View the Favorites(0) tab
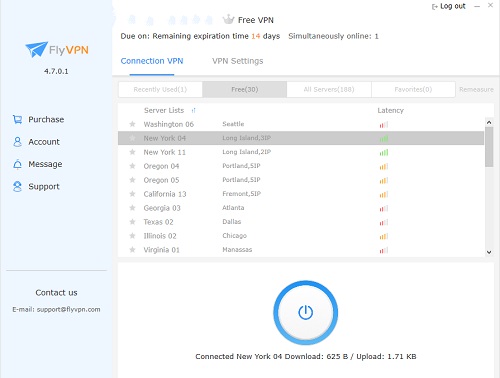Screen dimensions: 500x378 [413, 89]
